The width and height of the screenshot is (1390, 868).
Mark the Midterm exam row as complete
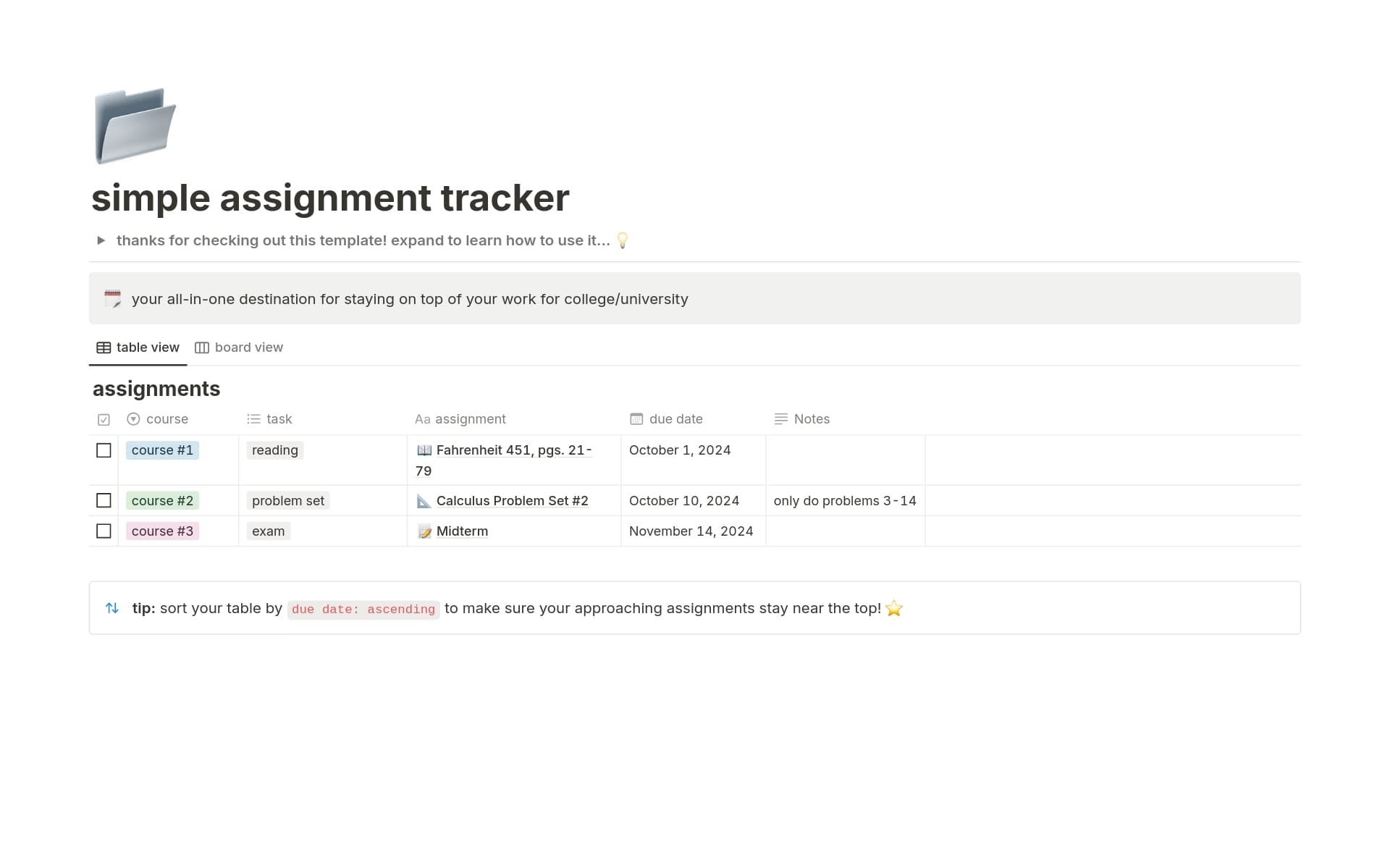click(x=104, y=531)
